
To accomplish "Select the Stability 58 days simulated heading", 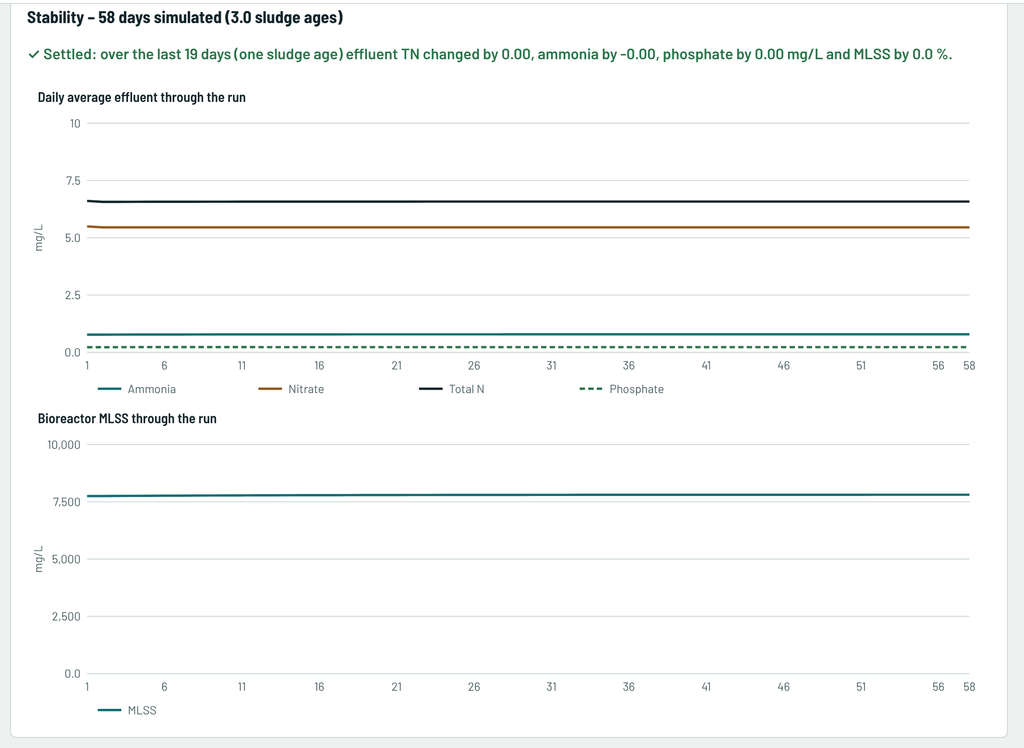I will point(185,18).
